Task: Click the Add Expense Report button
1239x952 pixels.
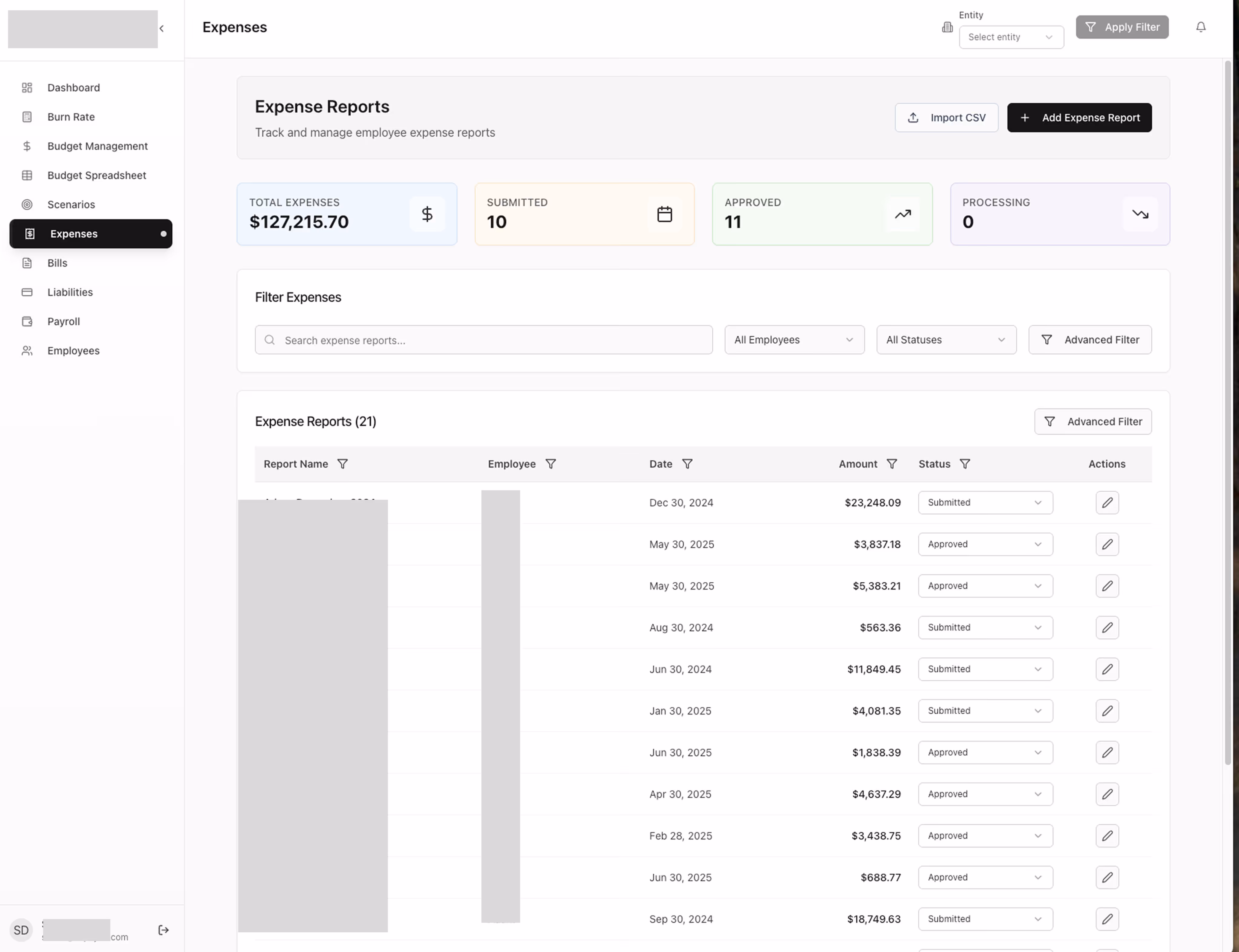Action: pyautogui.click(x=1079, y=118)
